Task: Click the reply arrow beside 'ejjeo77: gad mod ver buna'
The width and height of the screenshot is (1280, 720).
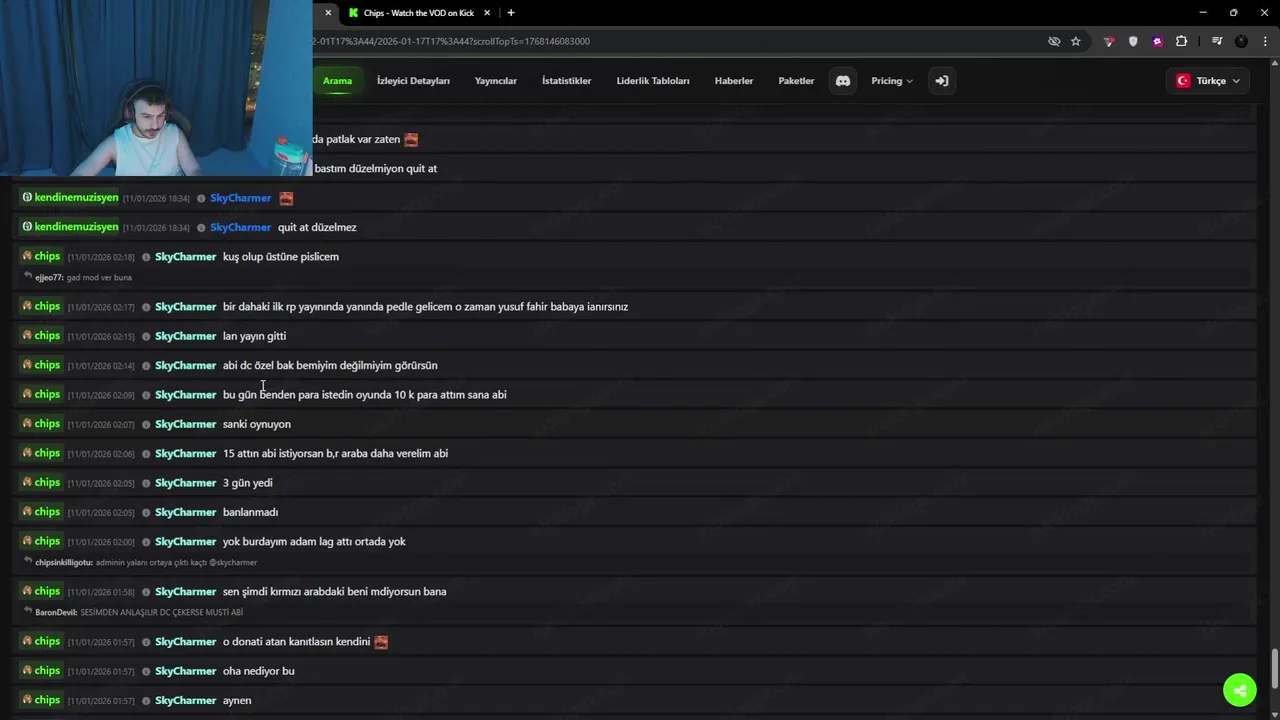Action: click(28, 276)
